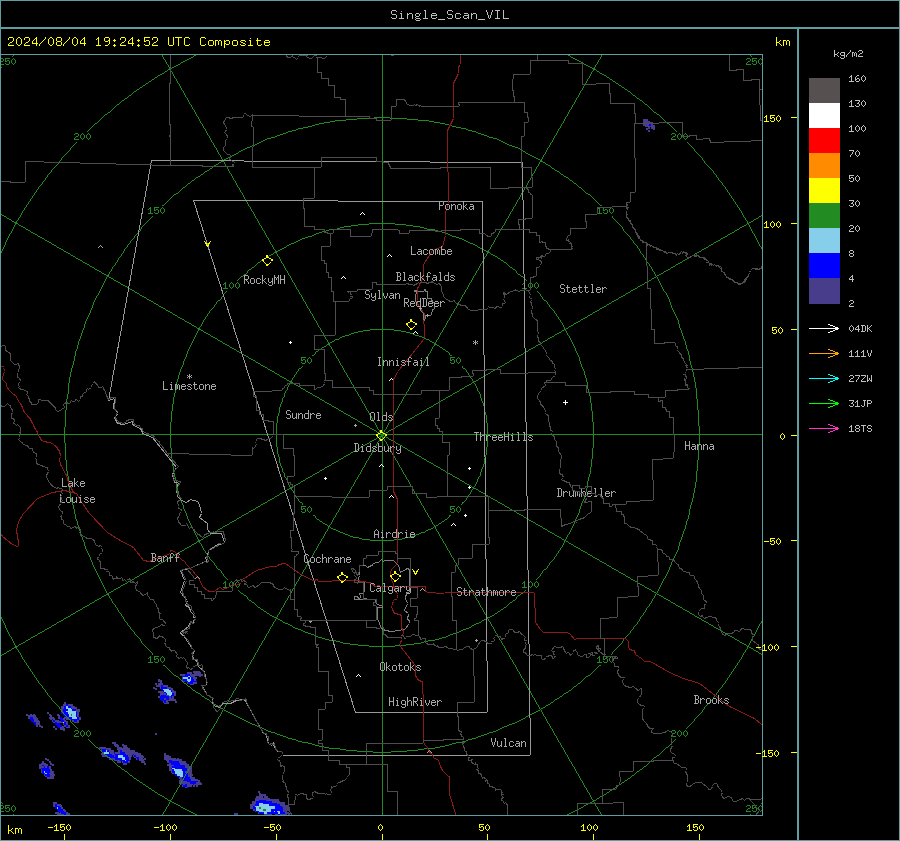Click the Ponoka city label
Image resolution: width=900 pixels, height=841 pixels.
(456, 206)
